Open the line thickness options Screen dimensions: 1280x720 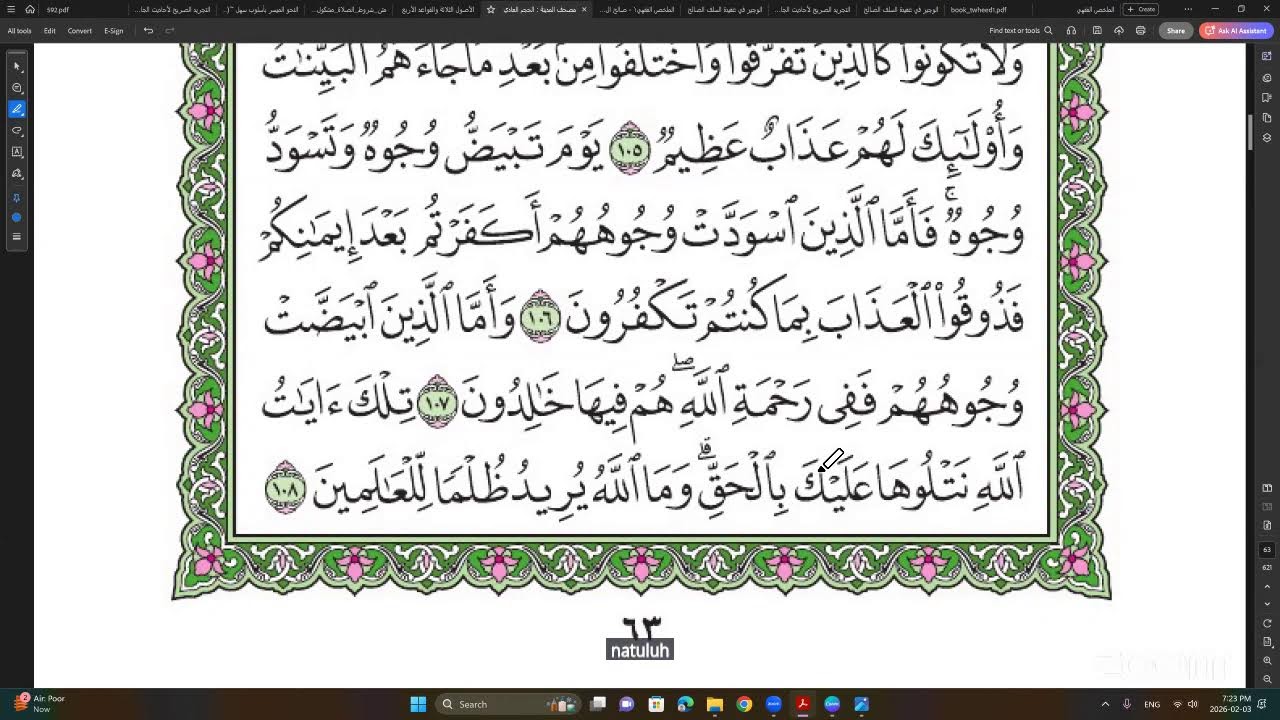(17, 237)
